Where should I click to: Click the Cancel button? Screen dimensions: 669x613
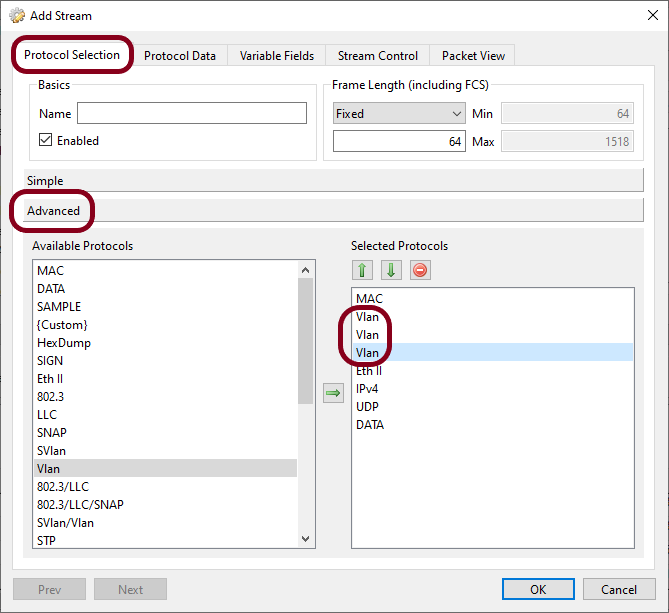point(619,589)
